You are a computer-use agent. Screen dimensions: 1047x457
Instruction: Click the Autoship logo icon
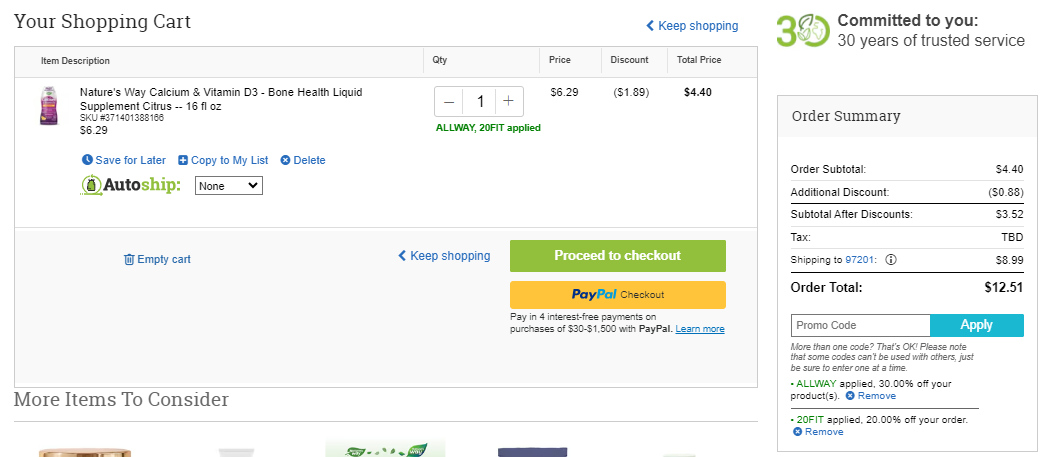(91, 185)
